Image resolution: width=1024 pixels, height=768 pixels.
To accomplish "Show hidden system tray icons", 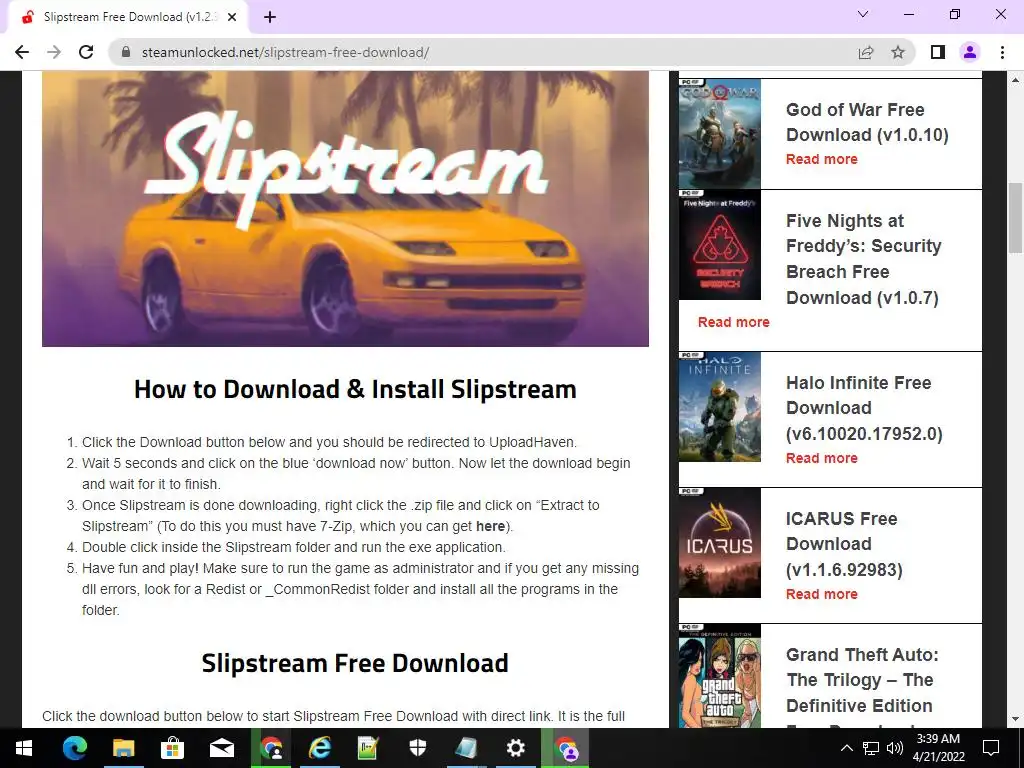I will 846,748.
